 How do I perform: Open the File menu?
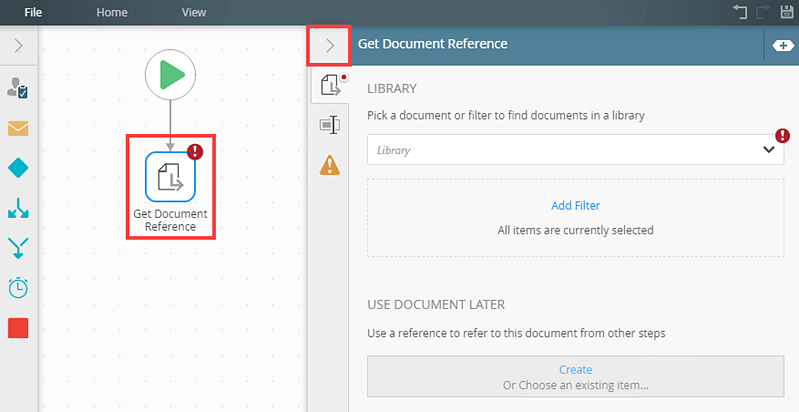click(x=33, y=12)
